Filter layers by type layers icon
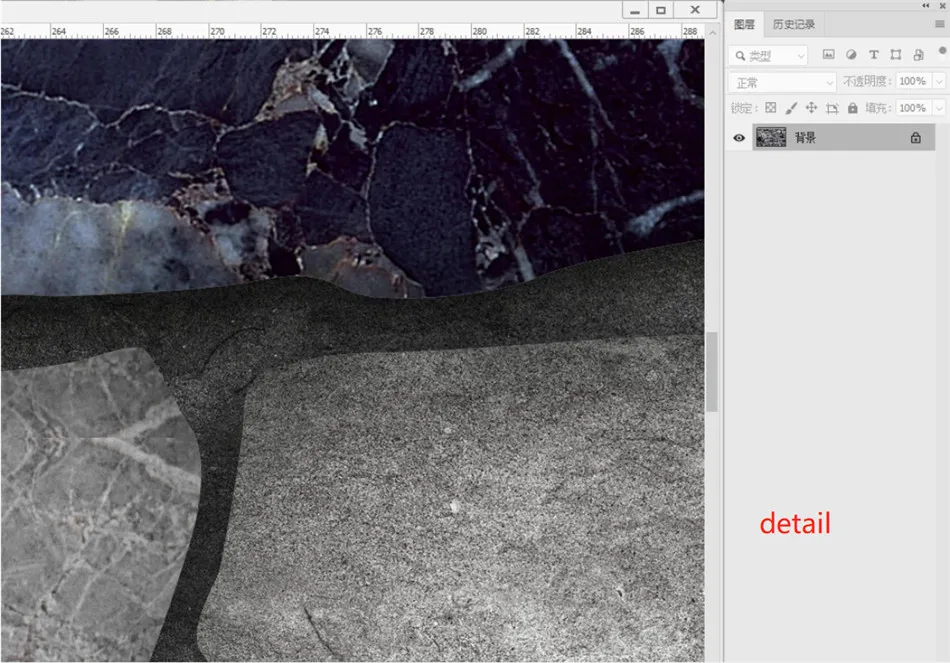The image size is (950, 663). (x=874, y=55)
